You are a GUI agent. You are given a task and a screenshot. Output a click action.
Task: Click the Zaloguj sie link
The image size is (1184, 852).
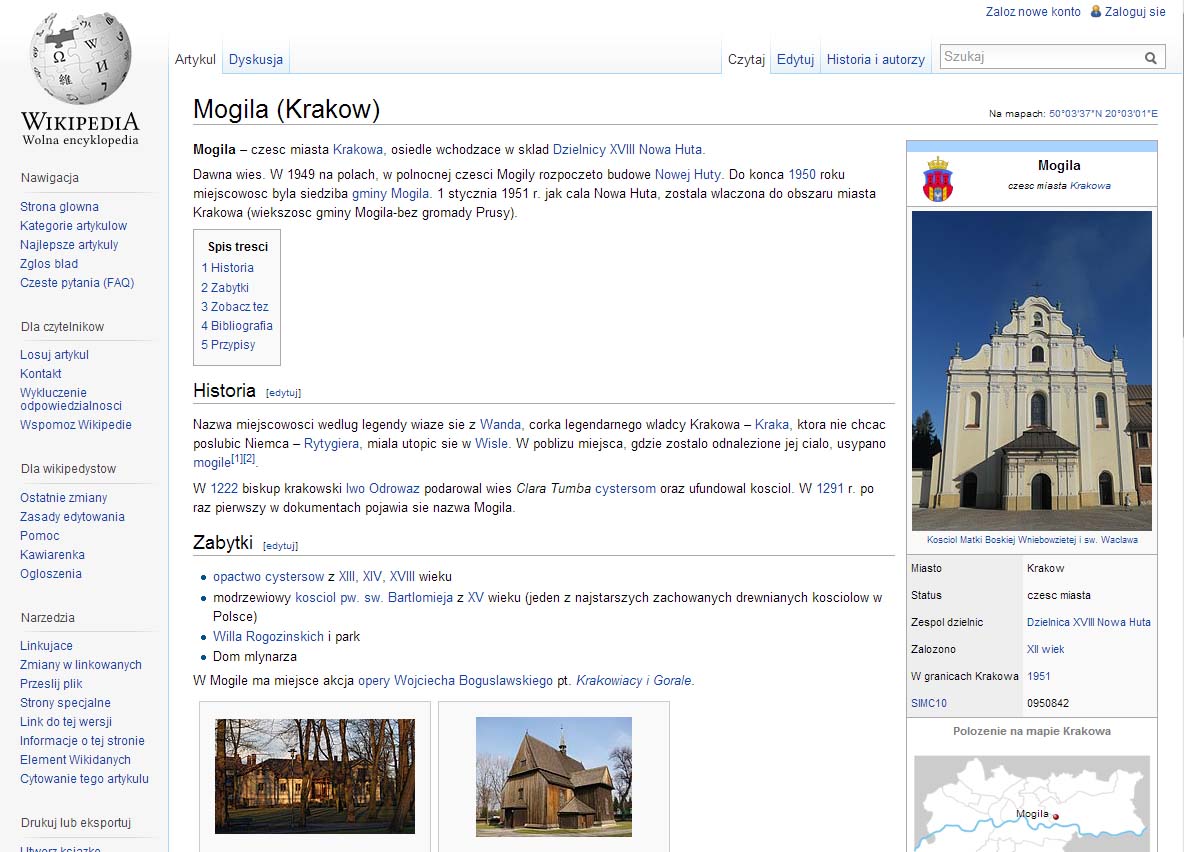pyautogui.click(x=1135, y=11)
